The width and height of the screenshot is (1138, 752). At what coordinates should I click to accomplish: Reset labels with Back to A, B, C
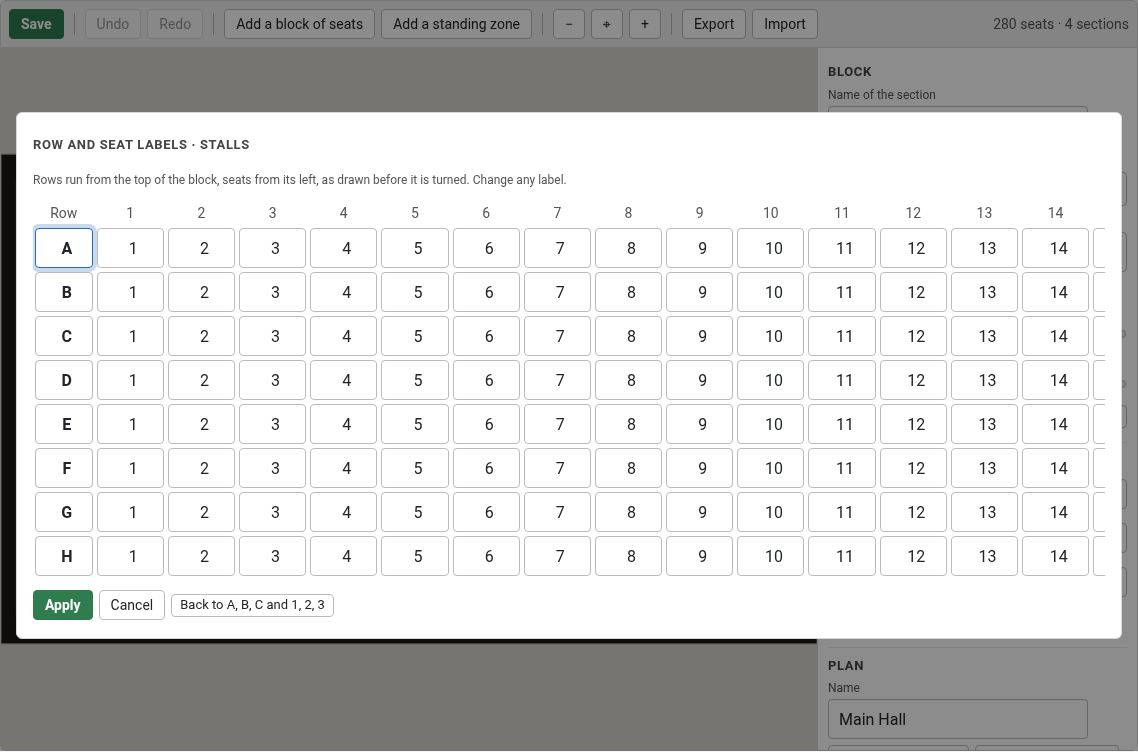tap(253, 605)
